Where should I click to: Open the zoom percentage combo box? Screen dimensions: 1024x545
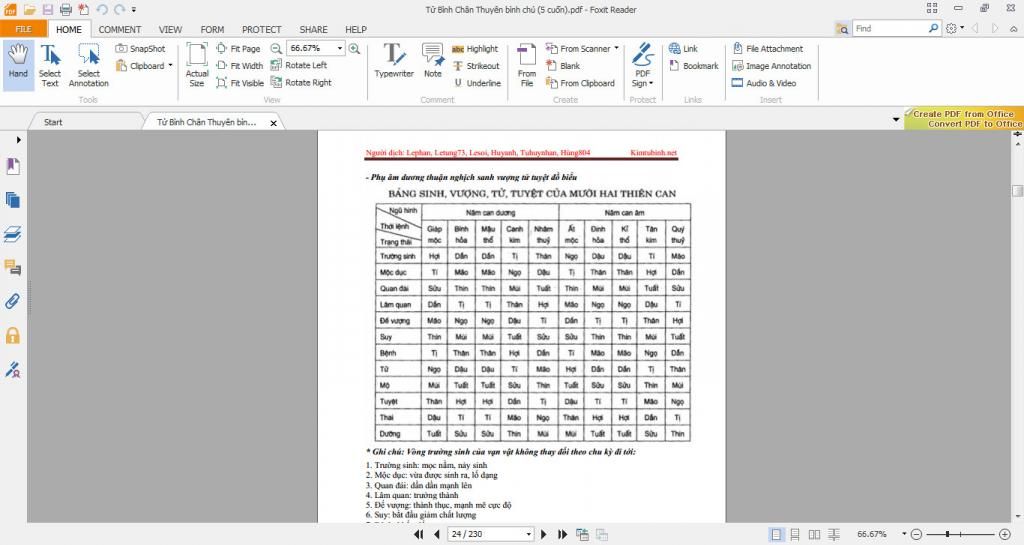pos(315,48)
